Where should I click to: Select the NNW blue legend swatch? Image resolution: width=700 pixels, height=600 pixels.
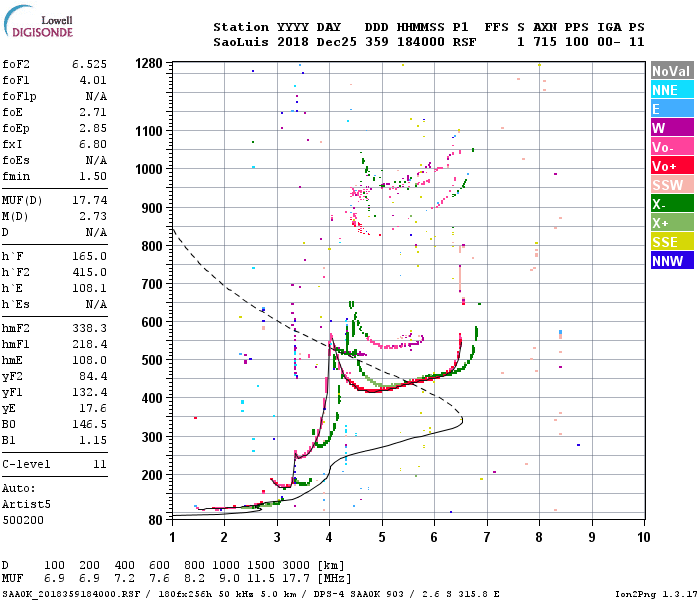pyautogui.click(x=672, y=261)
